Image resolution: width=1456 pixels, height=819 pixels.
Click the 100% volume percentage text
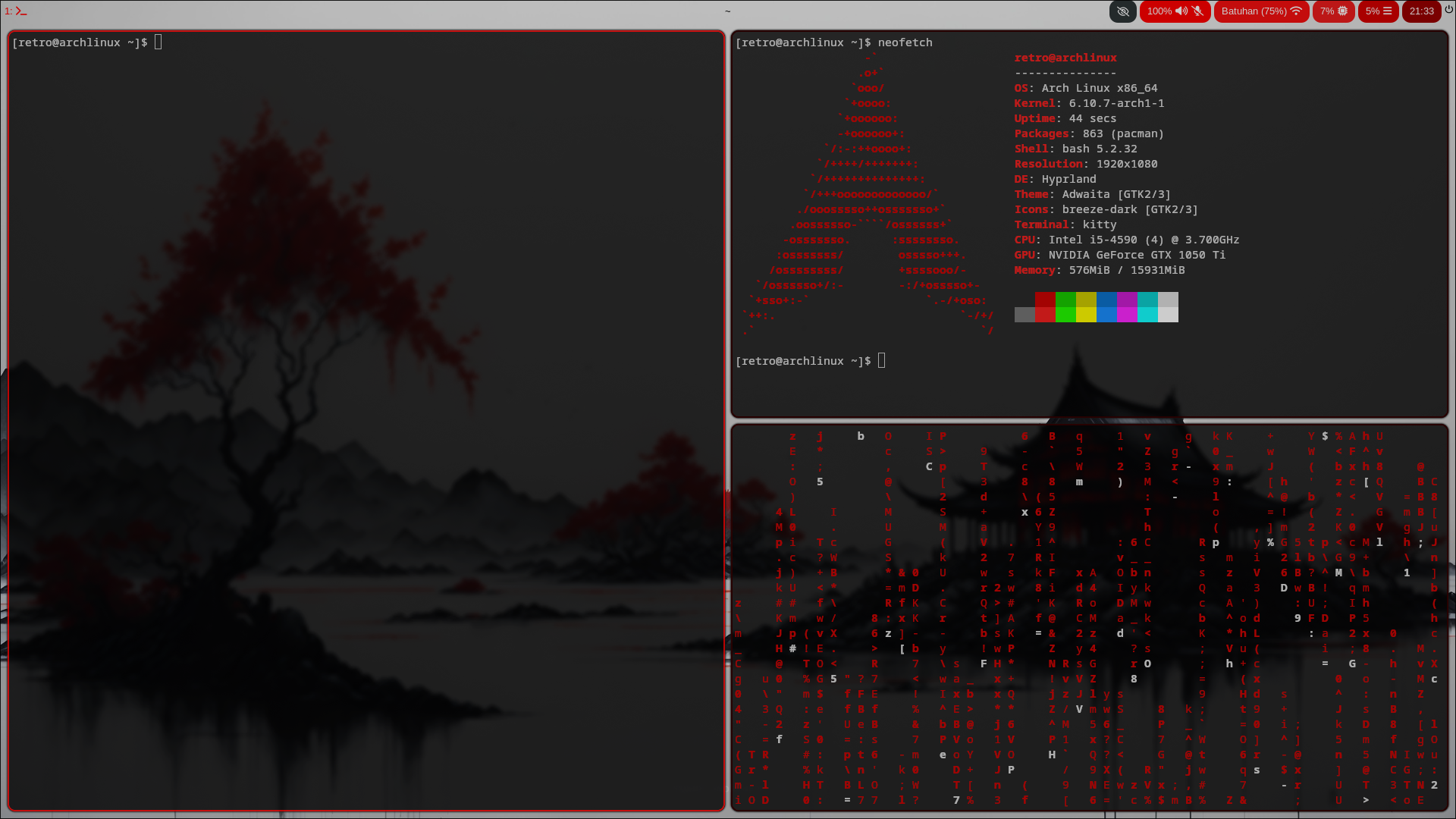coord(1159,11)
